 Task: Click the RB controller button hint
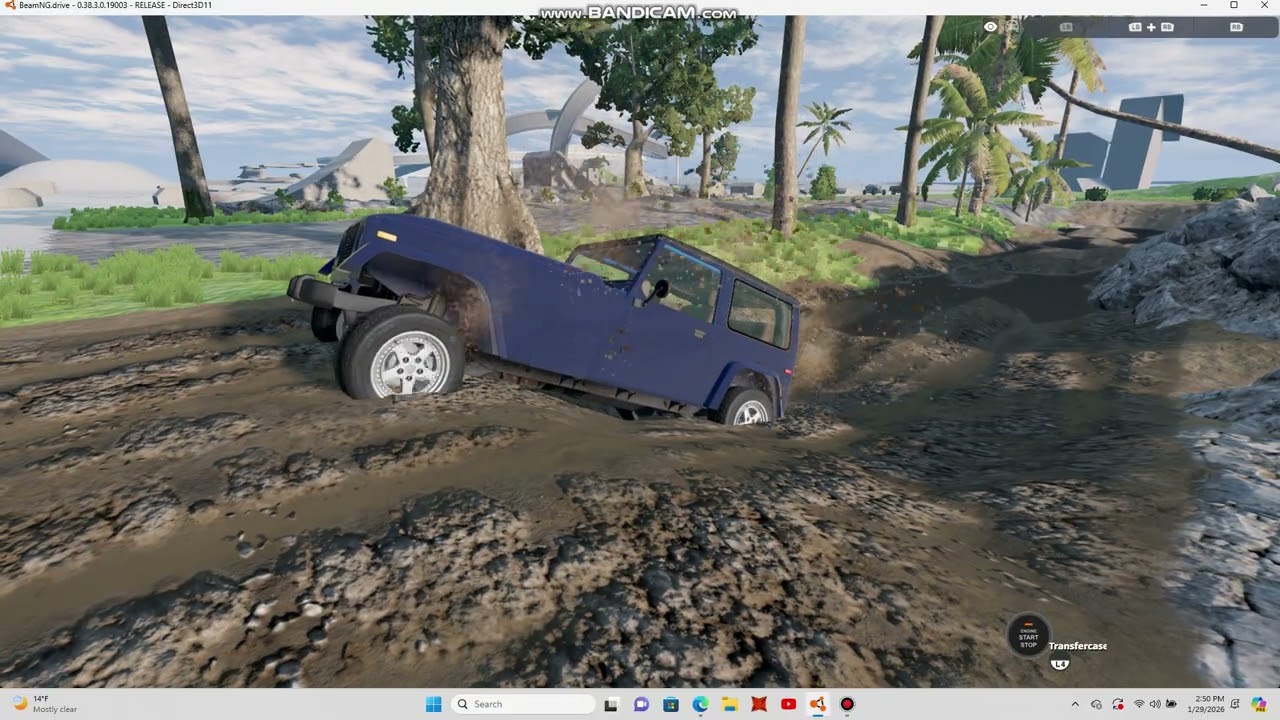(x=1236, y=27)
